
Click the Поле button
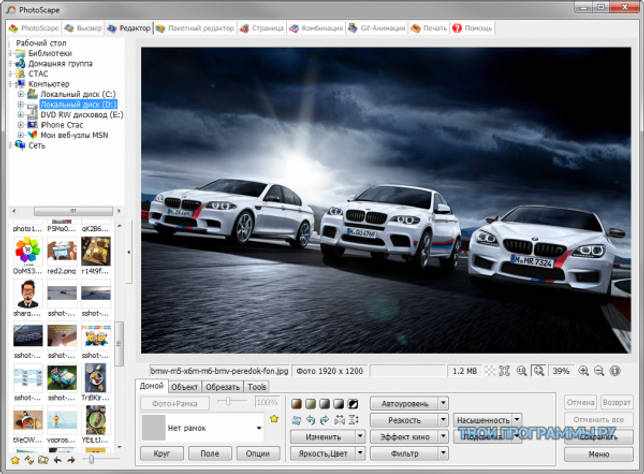tap(210, 453)
